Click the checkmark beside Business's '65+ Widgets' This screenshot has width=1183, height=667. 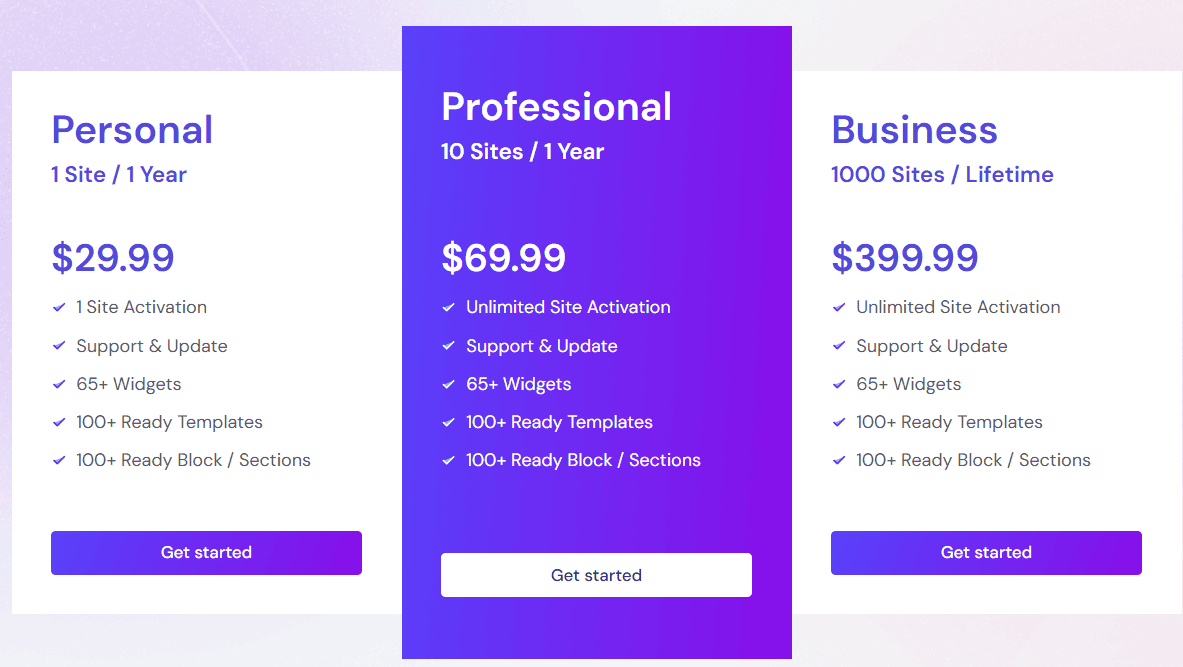point(838,384)
